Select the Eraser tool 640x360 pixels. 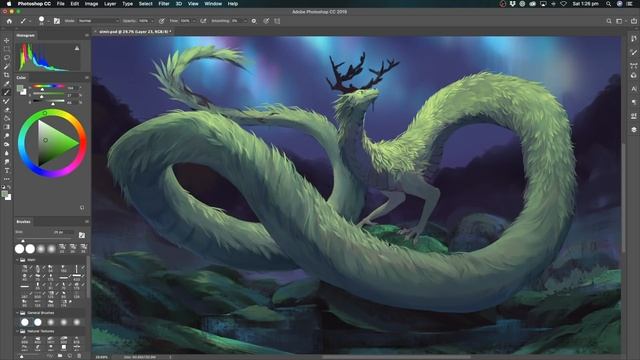point(7,110)
